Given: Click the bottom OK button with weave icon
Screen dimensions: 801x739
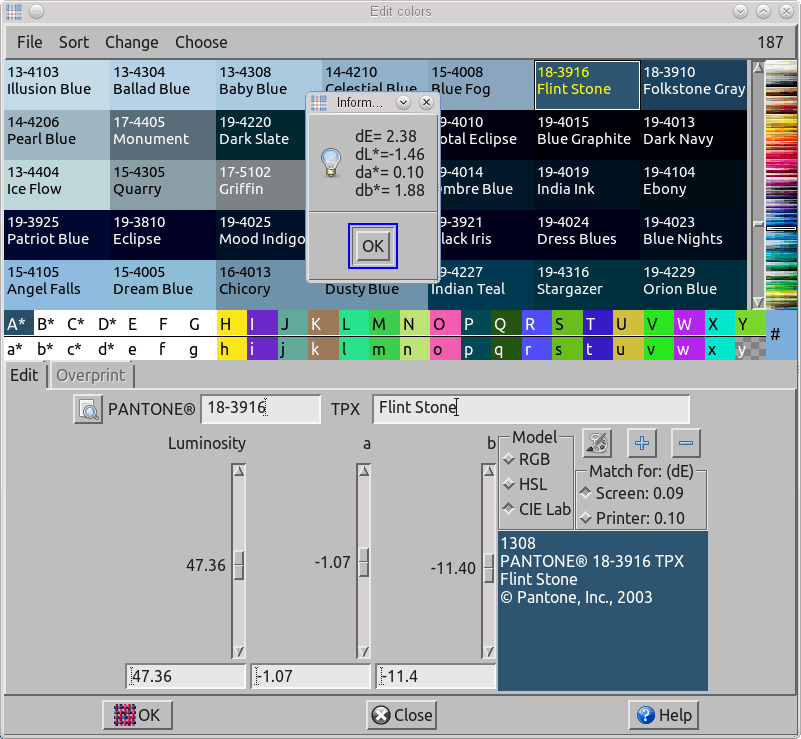Looking at the screenshot, I should 137,715.
